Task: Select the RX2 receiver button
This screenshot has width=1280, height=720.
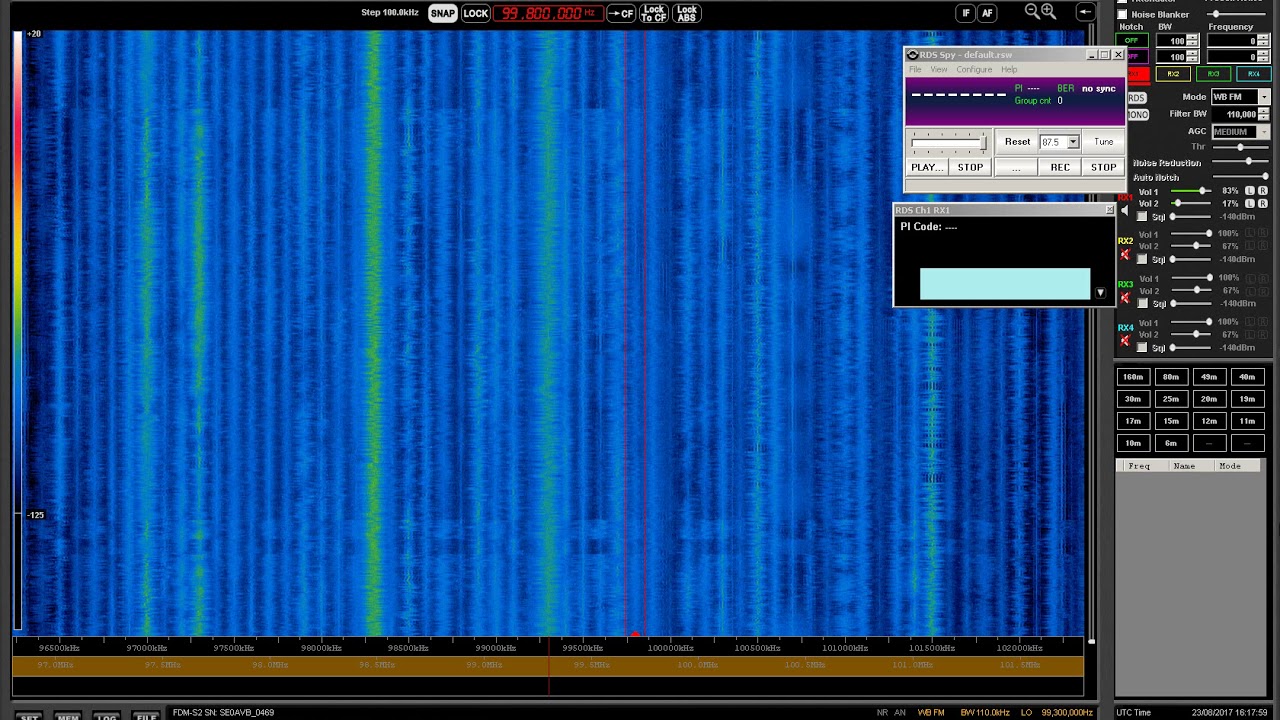Action: (x=1173, y=74)
